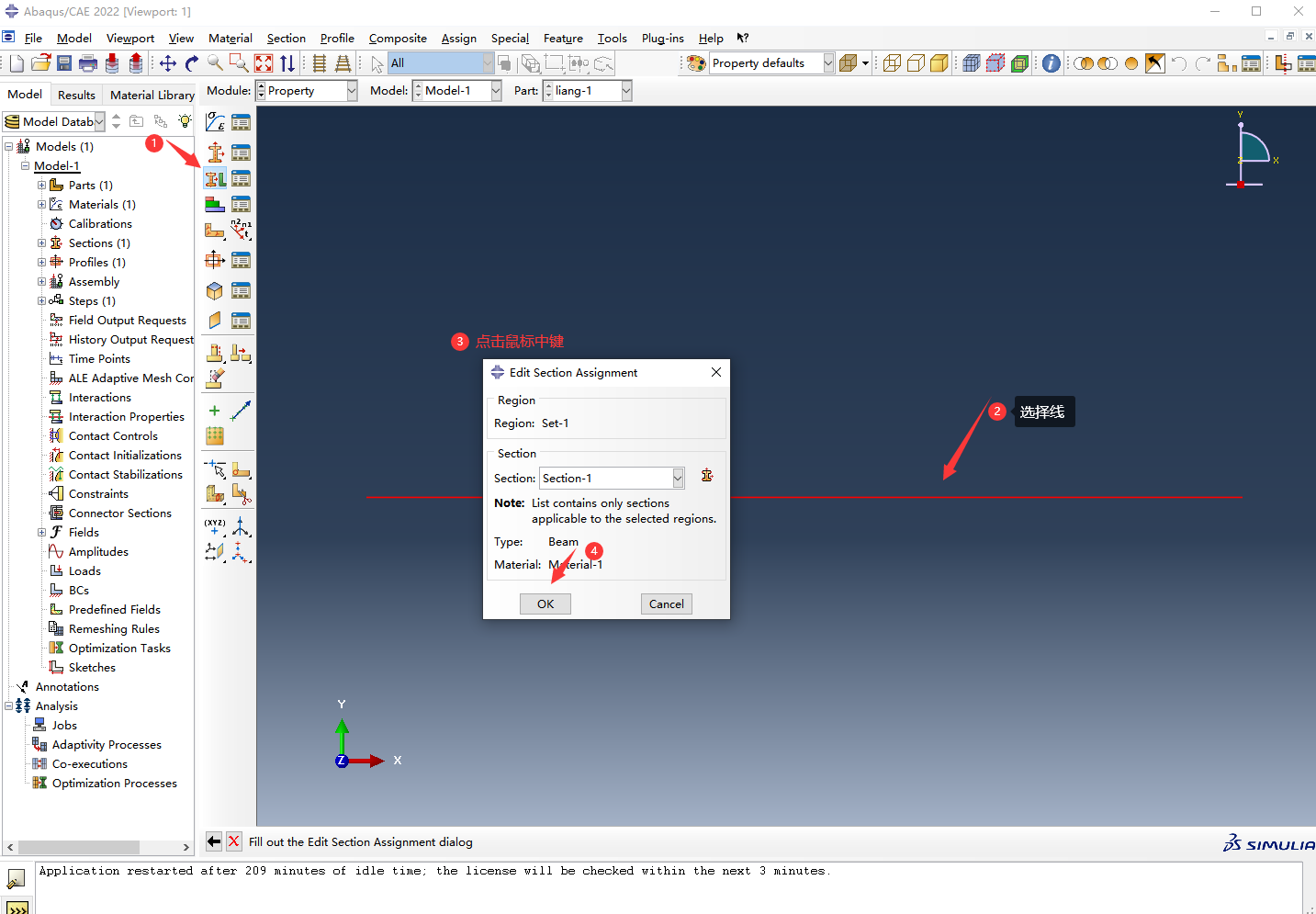Open the color code palette icon
Image resolution: width=1316 pixels, height=914 pixels.
(x=696, y=63)
